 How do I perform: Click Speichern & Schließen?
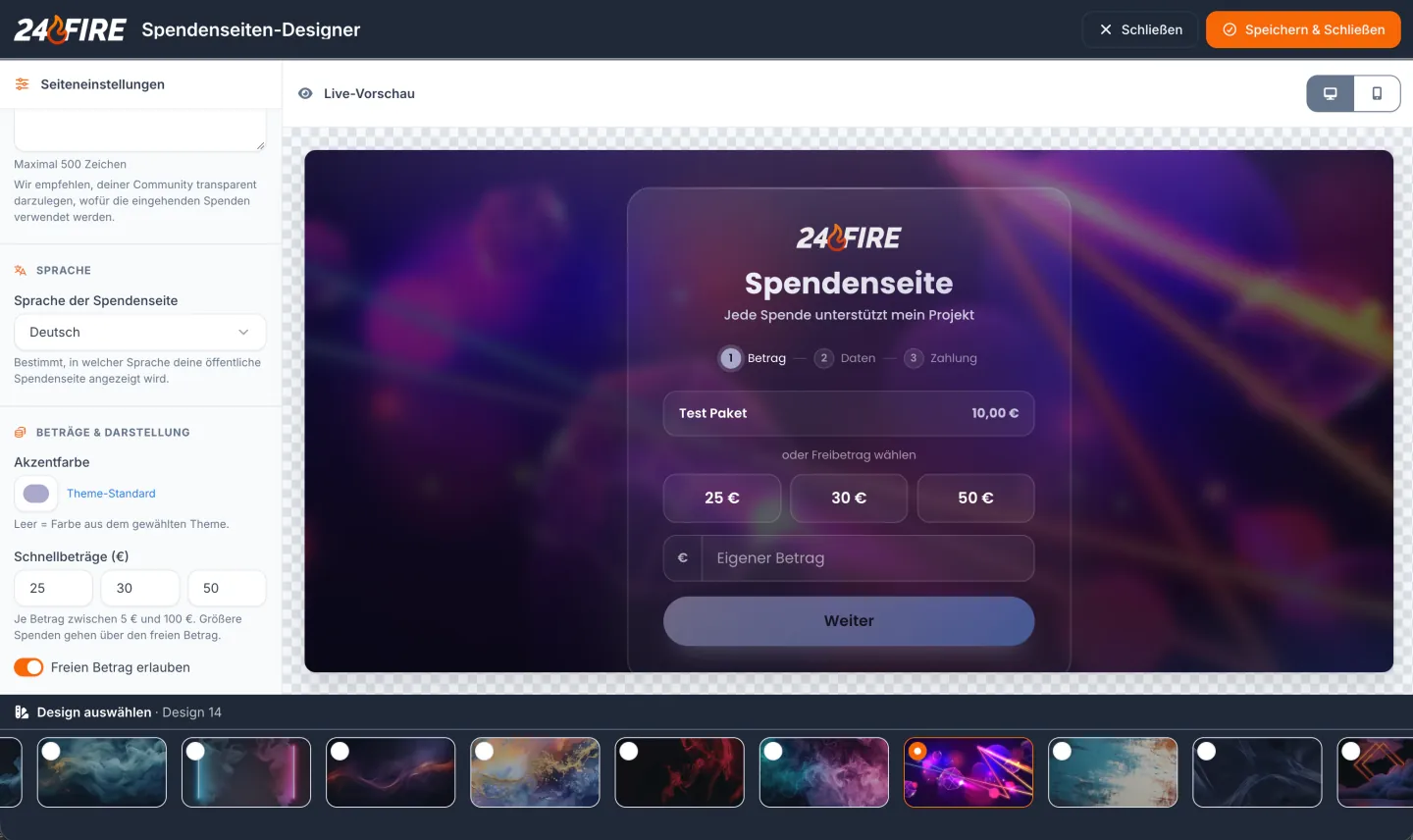point(1303,29)
